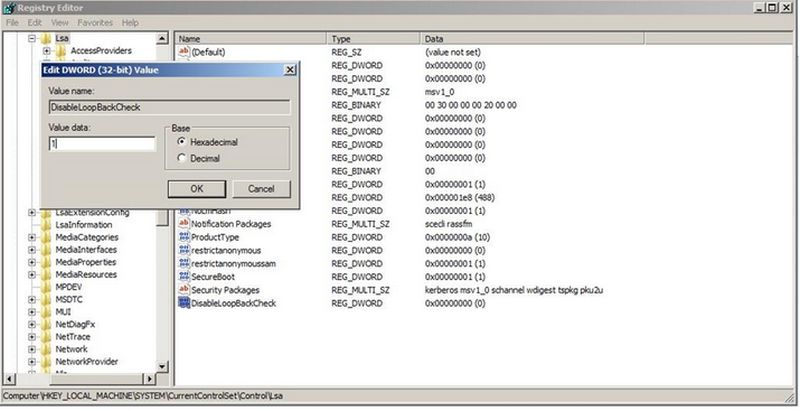
Task: Click the NetTrace folder icon
Action: (46, 337)
